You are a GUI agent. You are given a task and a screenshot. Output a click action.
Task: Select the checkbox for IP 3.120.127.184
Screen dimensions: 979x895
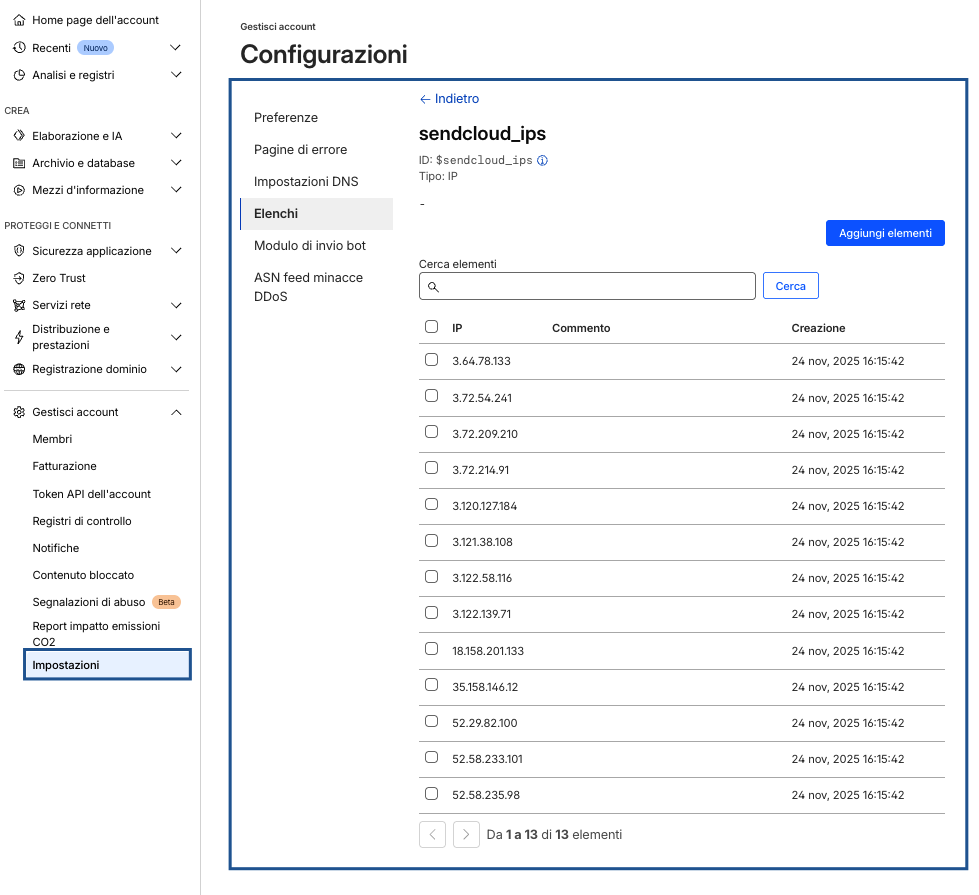click(x=431, y=504)
